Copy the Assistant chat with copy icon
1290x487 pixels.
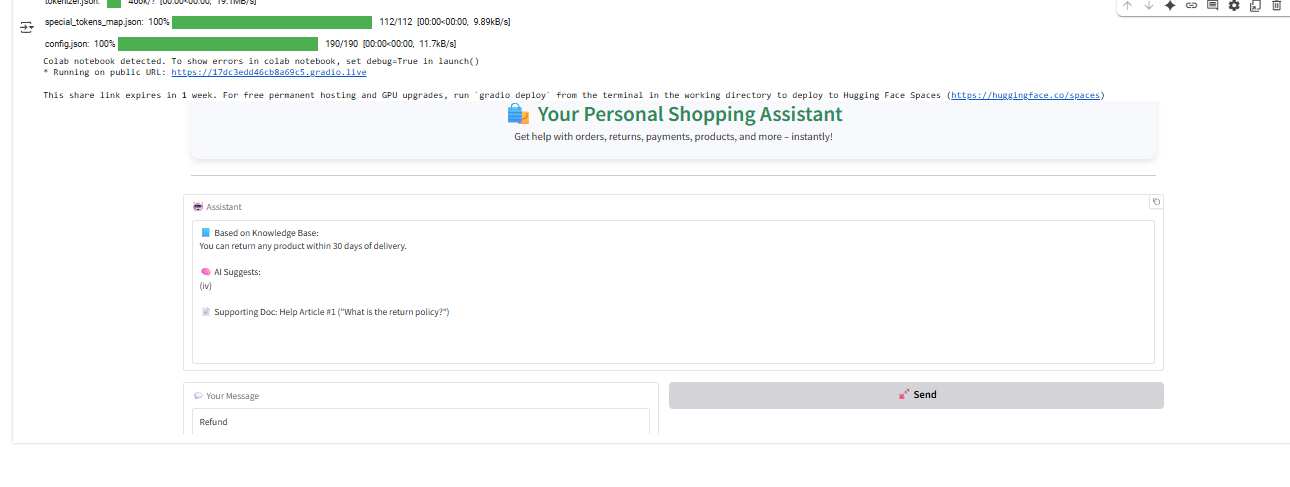1156,202
